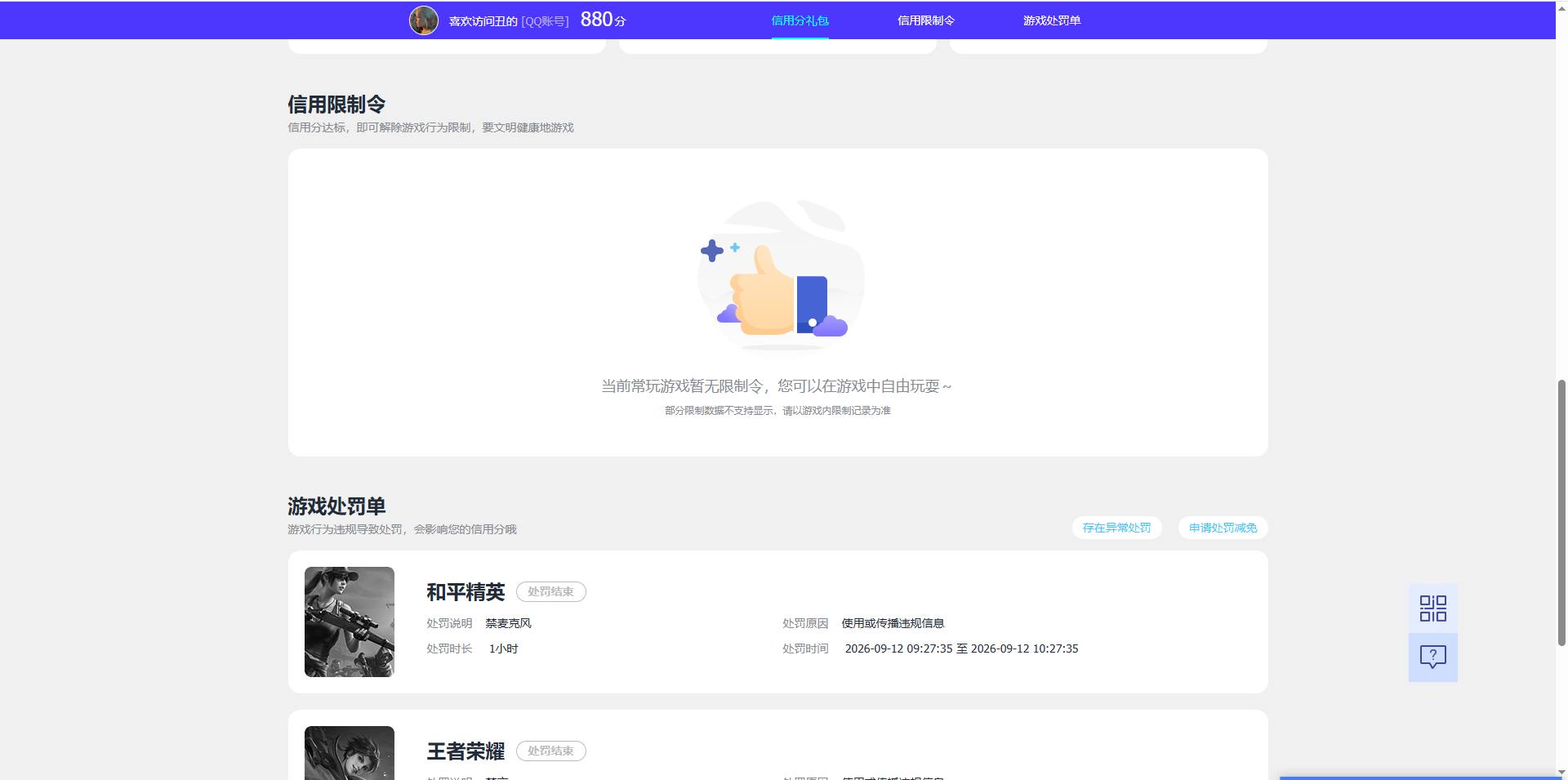Click the 880分 credit score

pos(603,20)
